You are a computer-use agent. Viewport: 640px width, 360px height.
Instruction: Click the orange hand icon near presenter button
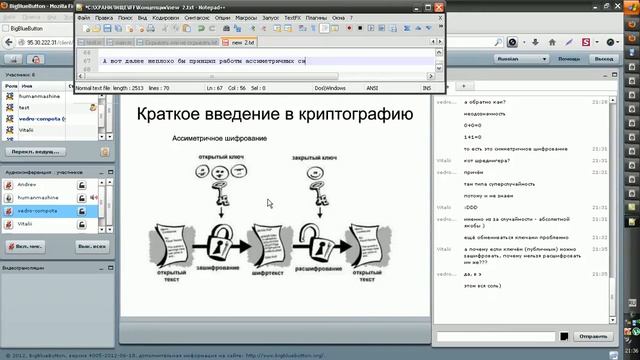tap(105, 152)
